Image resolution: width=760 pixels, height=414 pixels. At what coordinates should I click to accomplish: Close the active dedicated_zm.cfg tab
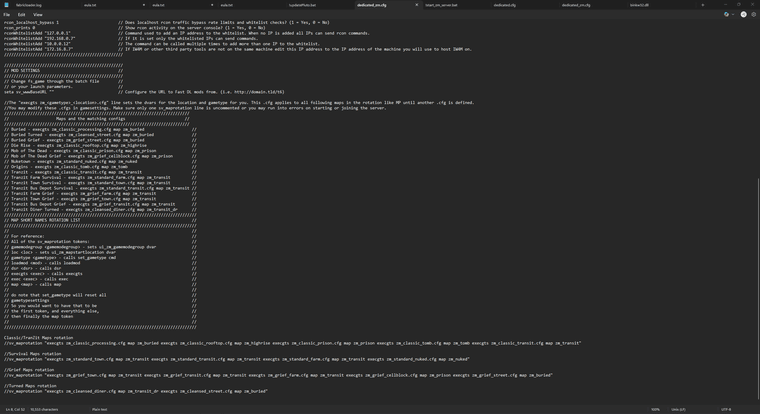[417, 4]
